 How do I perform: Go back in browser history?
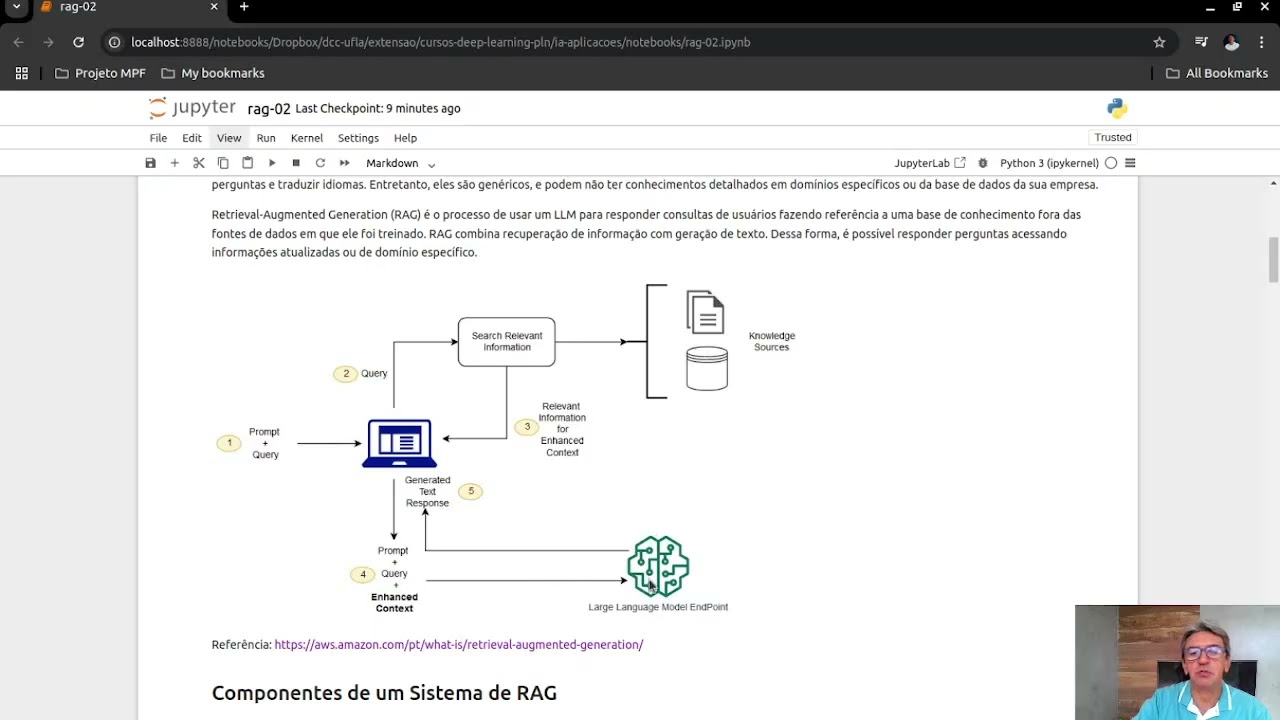coord(18,42)
